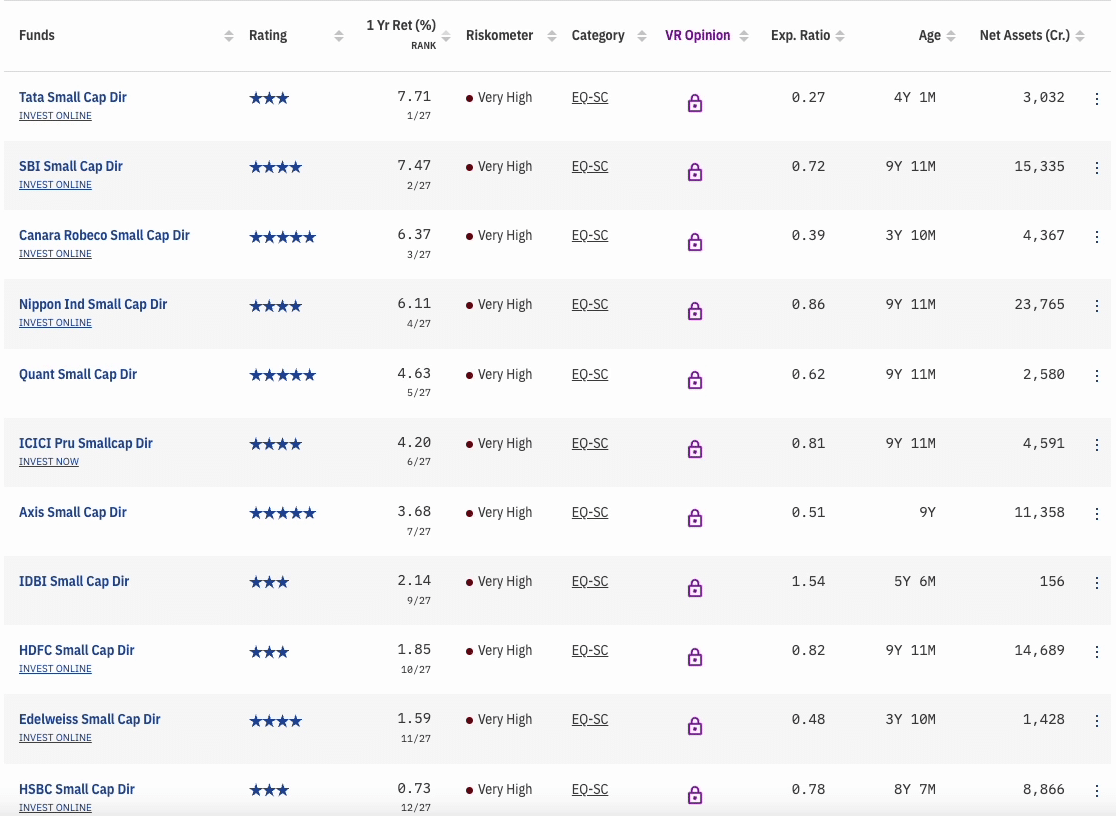The image size is (1116, 816).
Task: Sort table by Rating column
Action: point(339,36)
